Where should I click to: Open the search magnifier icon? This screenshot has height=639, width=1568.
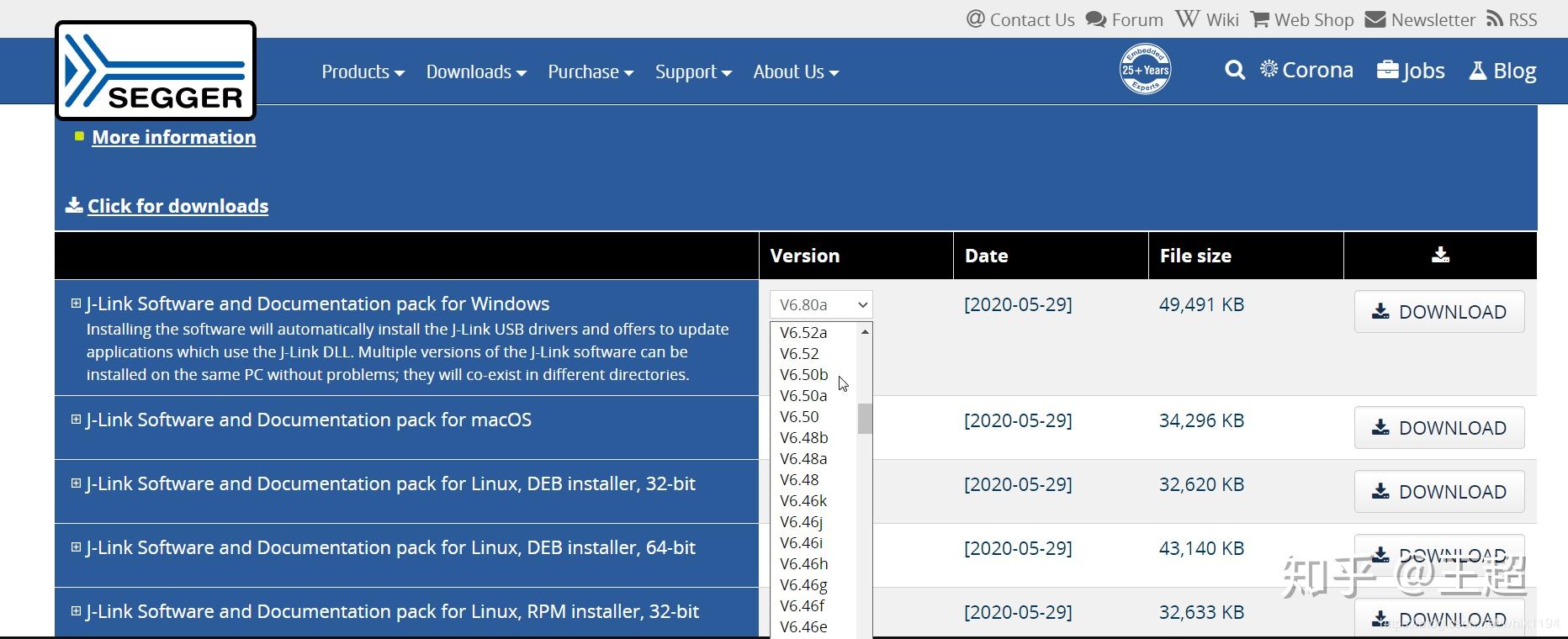click(x=1234, y=71)
